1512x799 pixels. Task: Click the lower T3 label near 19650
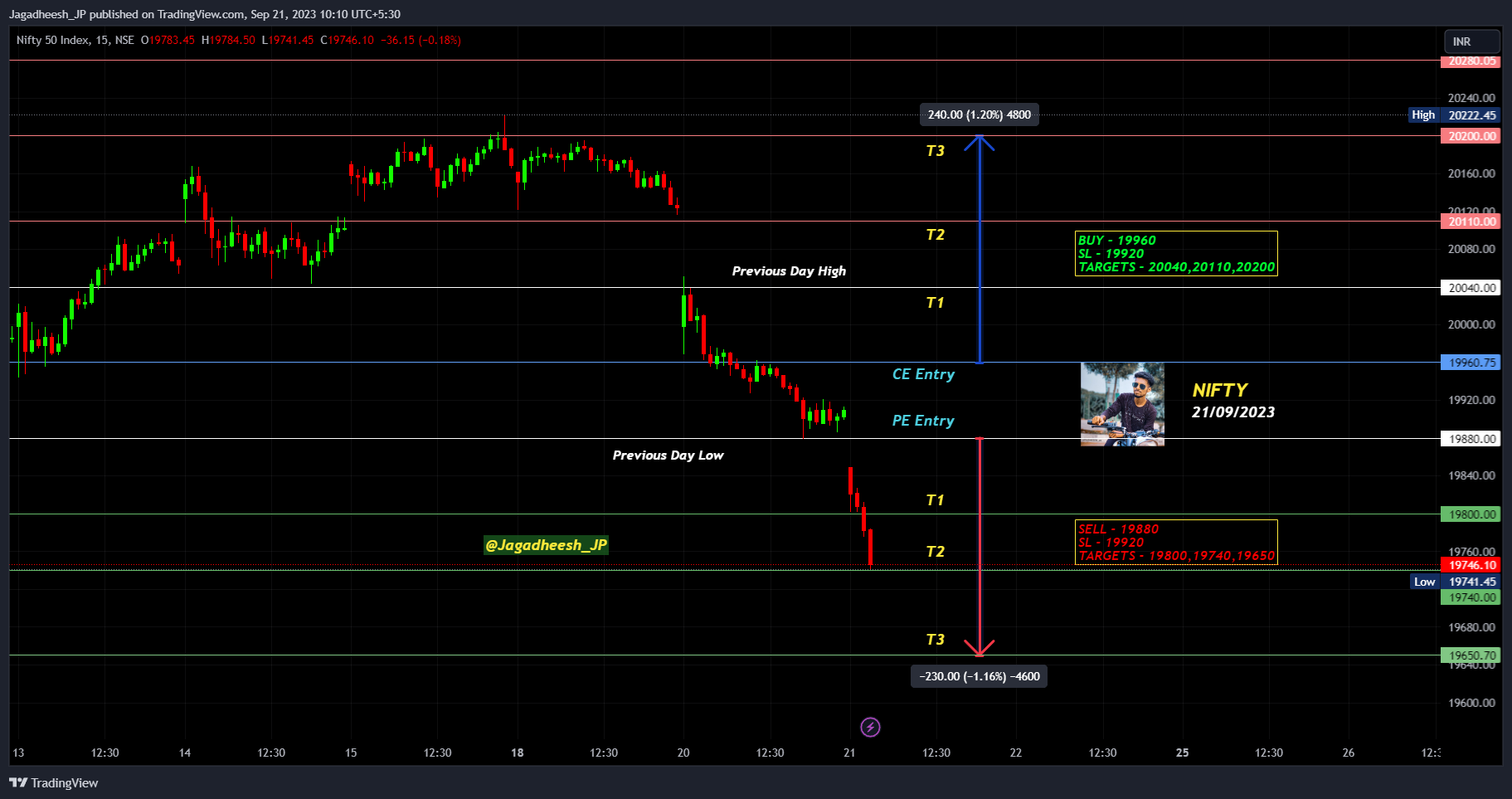pos(936,640)
